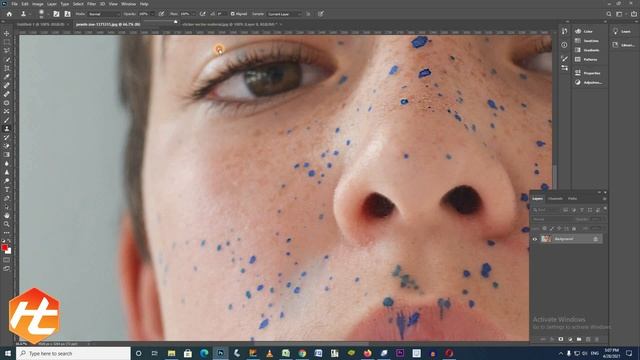Select the Hand tool
Screen dimensions: 640x360
point(7,215)
